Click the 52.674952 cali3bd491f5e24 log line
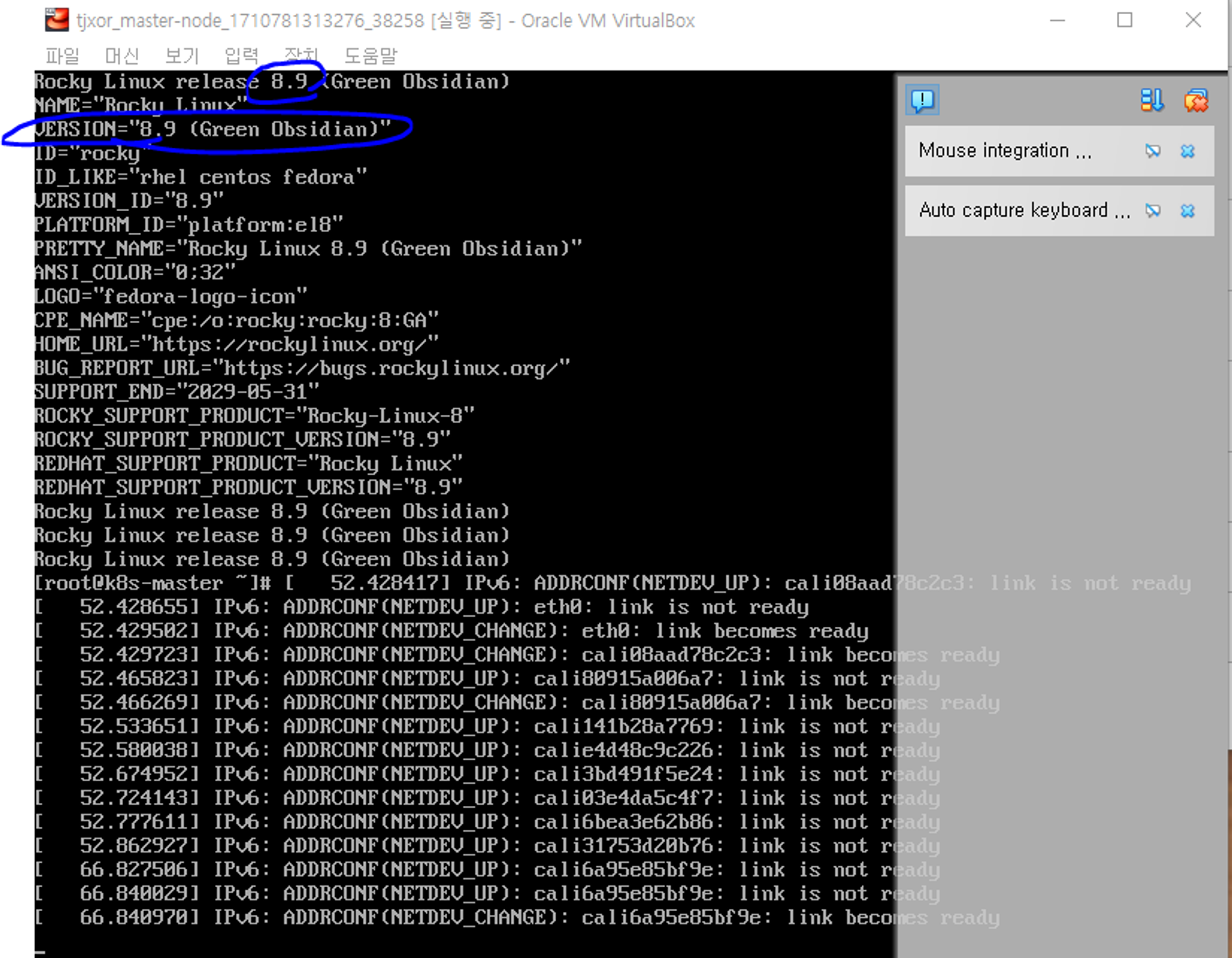Image resolution: width=1232 pixels, height=958 pixels. (x=487, y=774)
